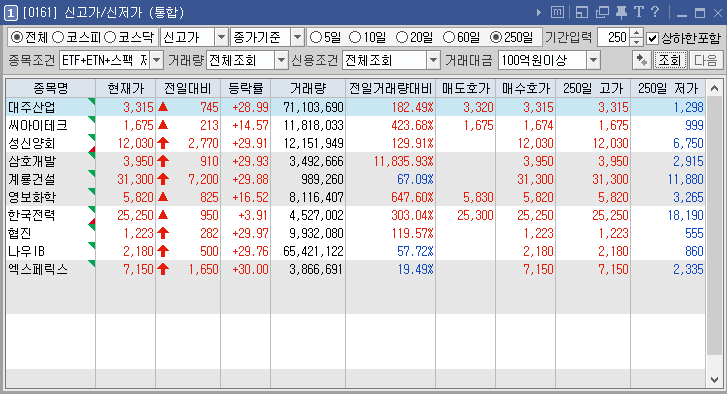
Task: Open the 종가기준 dropdown
Action: 297,37
